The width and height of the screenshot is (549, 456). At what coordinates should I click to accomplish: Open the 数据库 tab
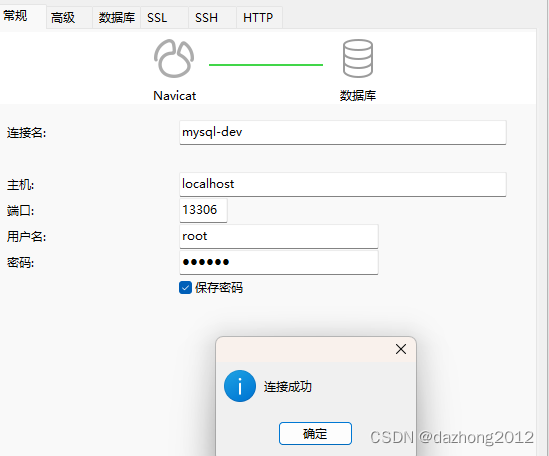coord(117,18)
